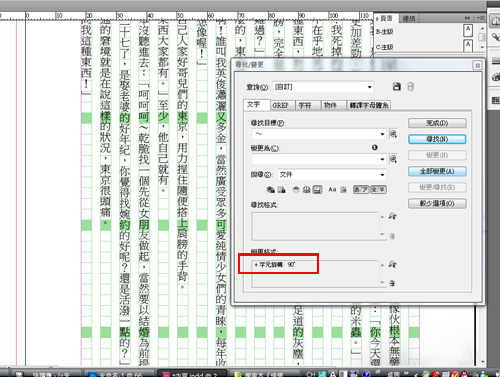Toggle case sensitive Aa option
The width and height of the screenshot is (500, 377).
332,190
